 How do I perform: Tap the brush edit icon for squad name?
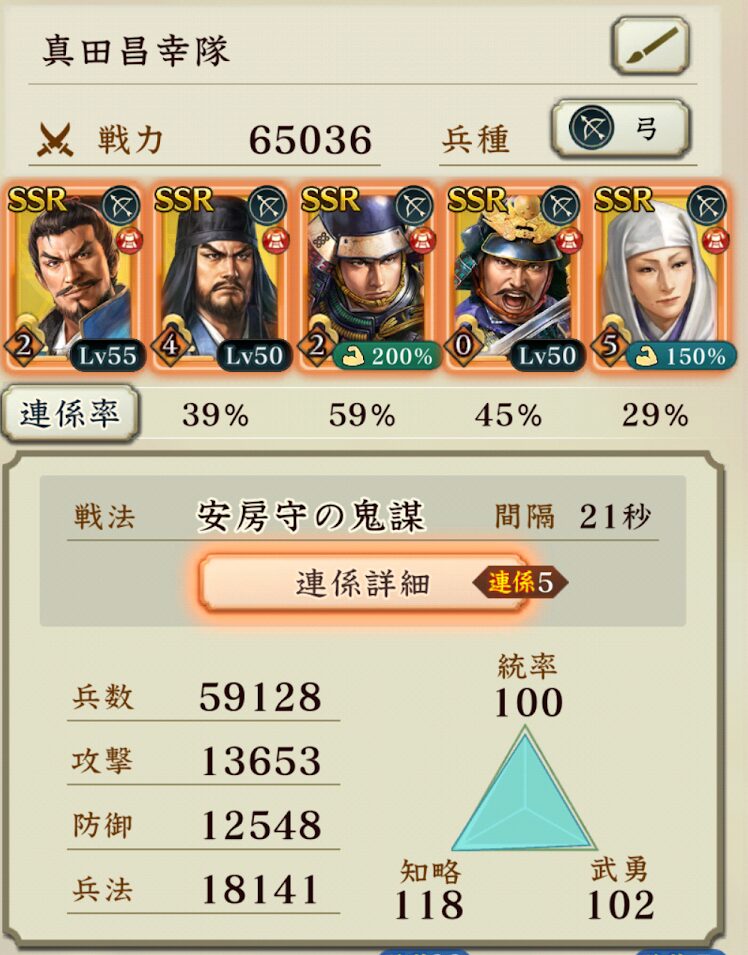point(651,45)
